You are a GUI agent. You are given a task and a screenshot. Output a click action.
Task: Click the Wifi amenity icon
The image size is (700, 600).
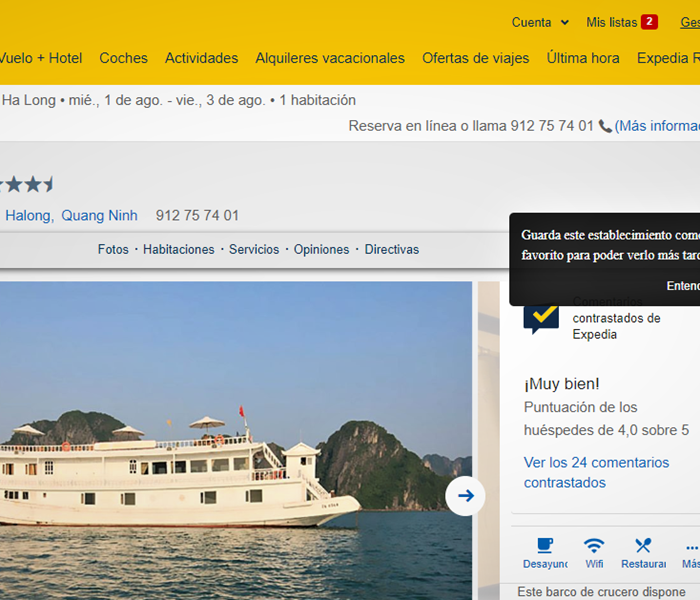click(x=594, y=546)
